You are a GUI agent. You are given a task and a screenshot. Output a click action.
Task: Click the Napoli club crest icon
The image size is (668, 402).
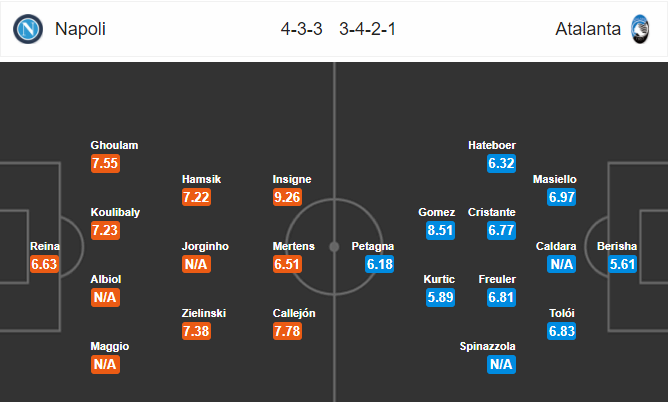pos(28,29)
